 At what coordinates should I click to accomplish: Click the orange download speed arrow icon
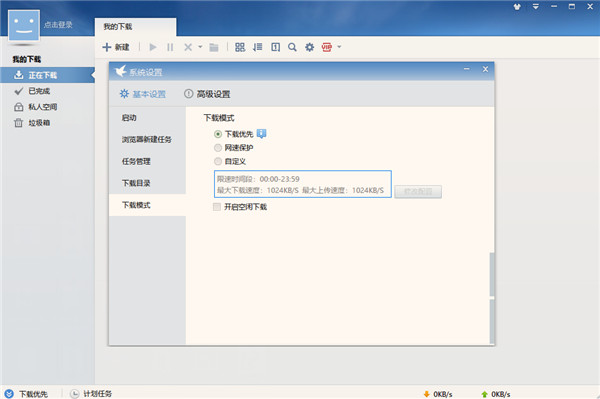pos(426,394)
